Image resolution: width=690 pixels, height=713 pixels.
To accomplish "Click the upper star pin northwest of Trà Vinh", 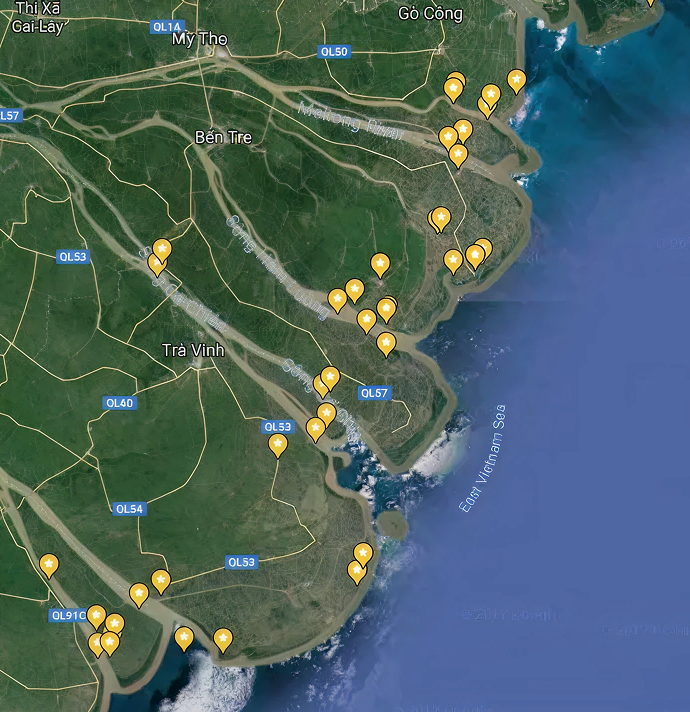I will (162, 248).
